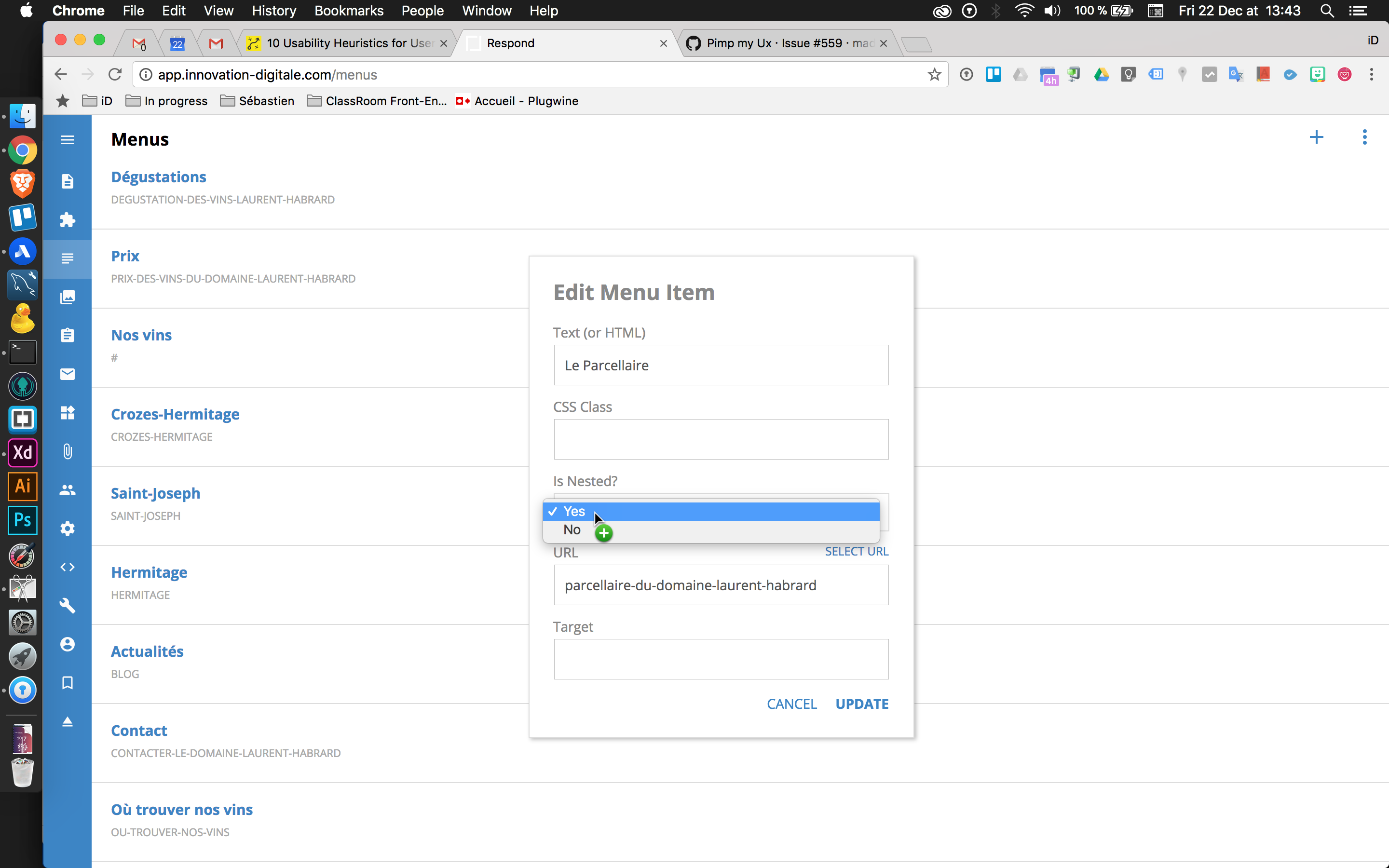The image size is (1389, 868).
Task: Open the three-dot options beside Menus
Action: click(1364, 138)
